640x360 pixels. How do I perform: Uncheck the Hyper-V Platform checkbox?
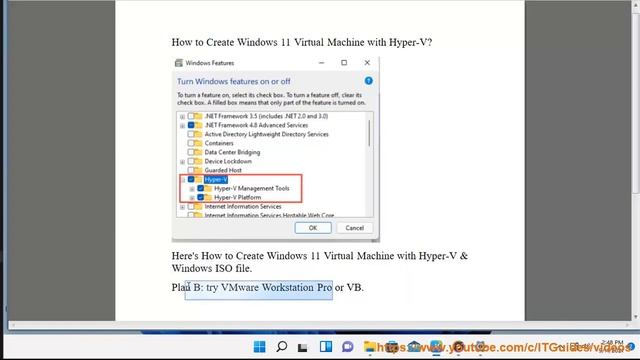200,197
